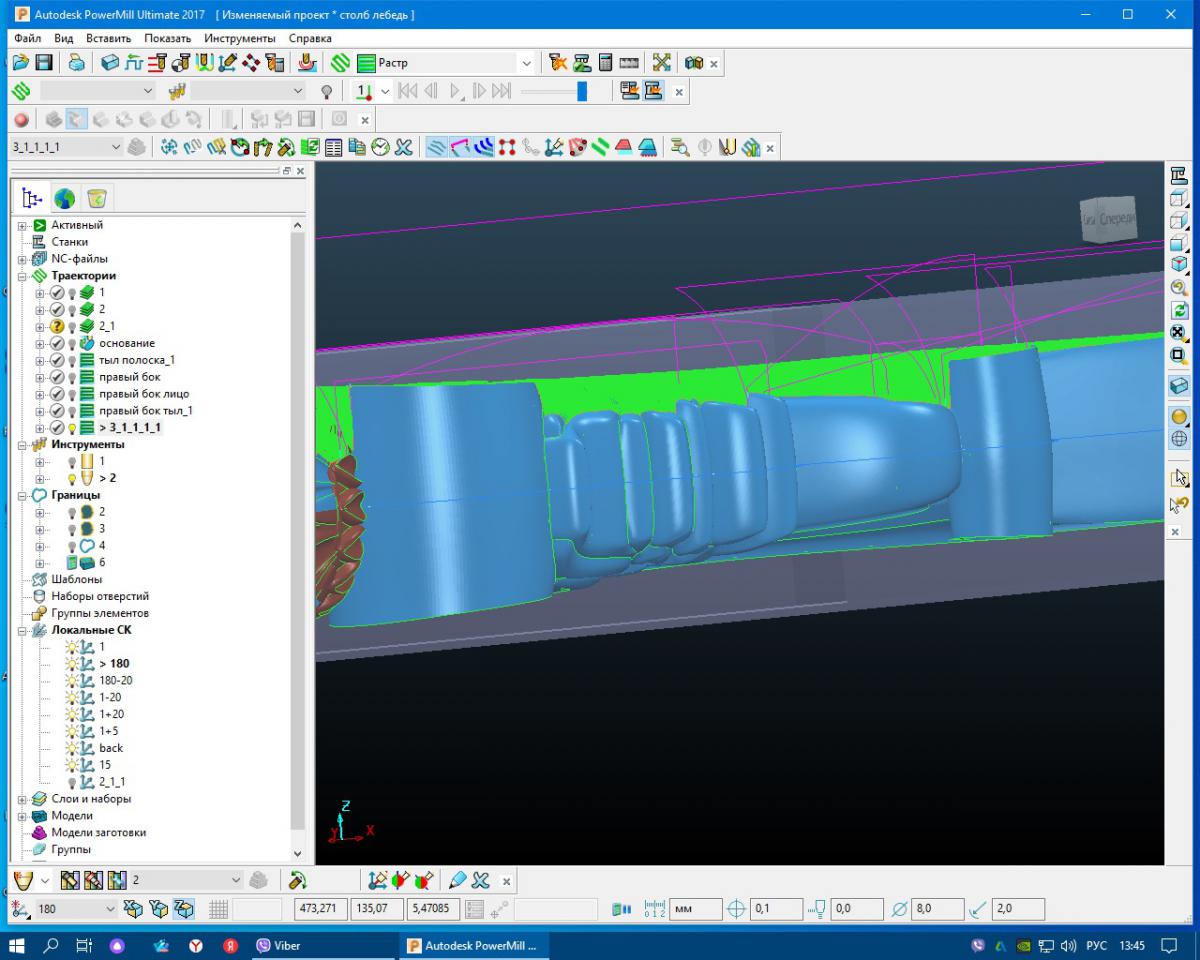1200x960 pixels.
Task: Toggle light bulb of workplane 2_1_1
Action: [72, 782]
